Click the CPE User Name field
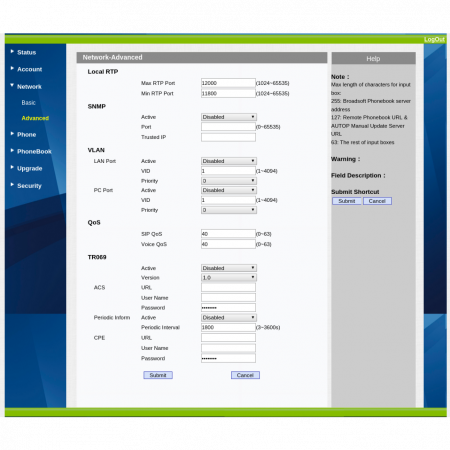Image resolution: width=450 pixels, height=450 pixels. point(228,348)
